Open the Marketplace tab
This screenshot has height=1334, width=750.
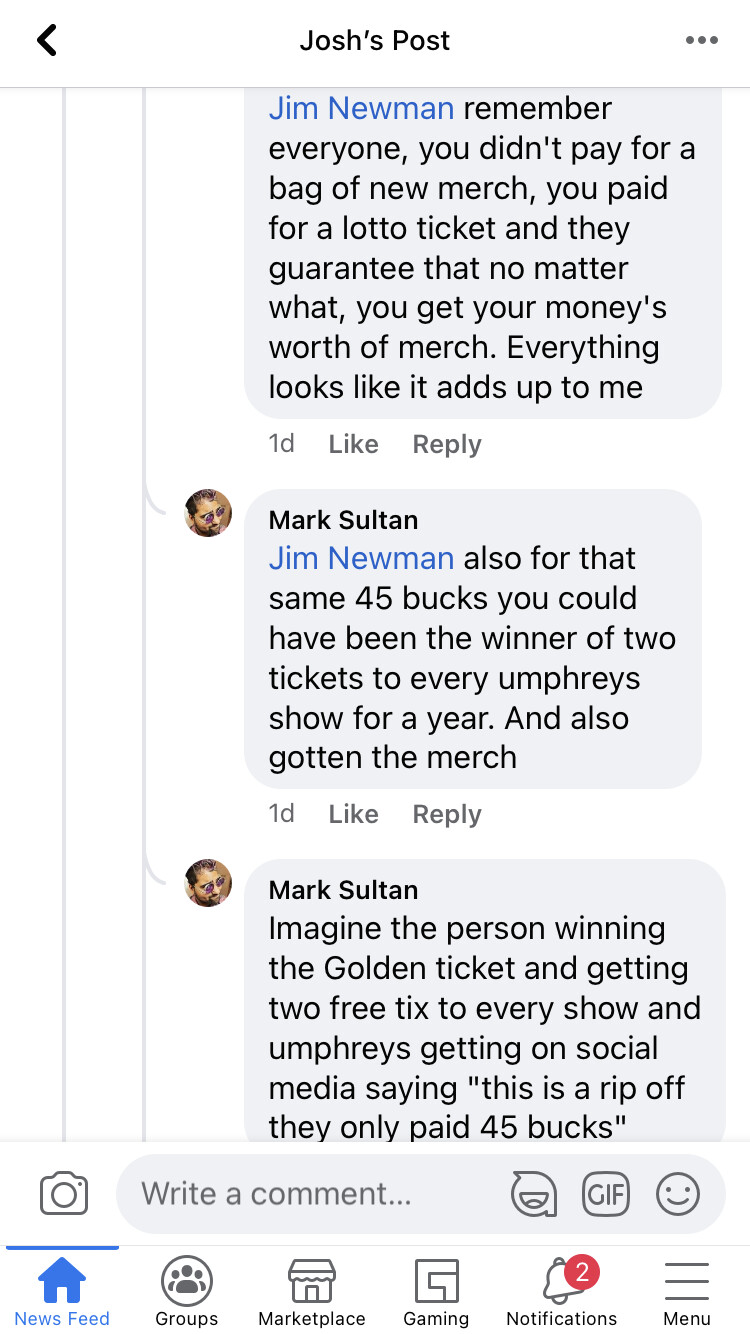pos(312,1292)
